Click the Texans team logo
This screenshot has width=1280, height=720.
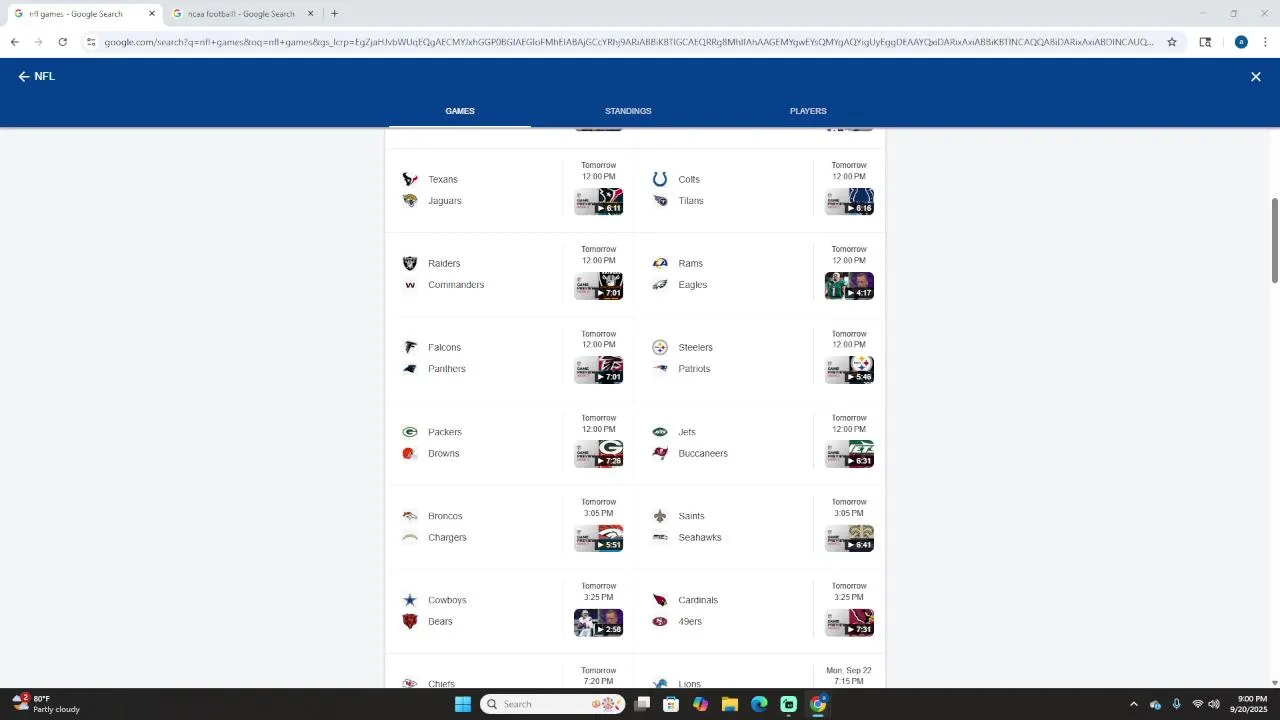[410, 179]
